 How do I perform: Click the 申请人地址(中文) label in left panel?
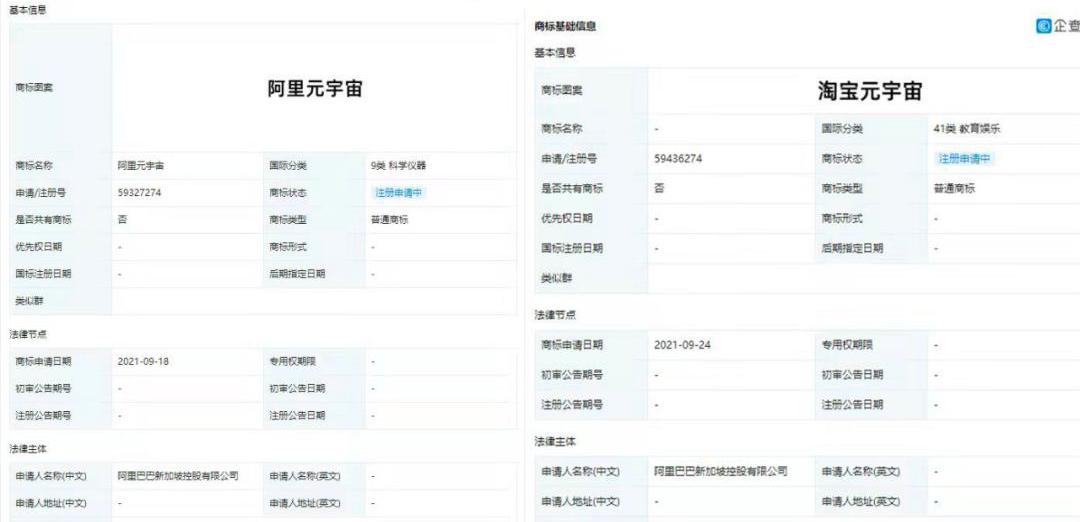click(x=51, y=503)
